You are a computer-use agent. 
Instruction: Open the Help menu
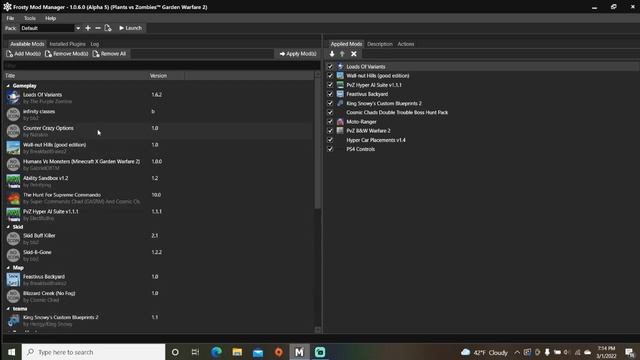point(50,18)
